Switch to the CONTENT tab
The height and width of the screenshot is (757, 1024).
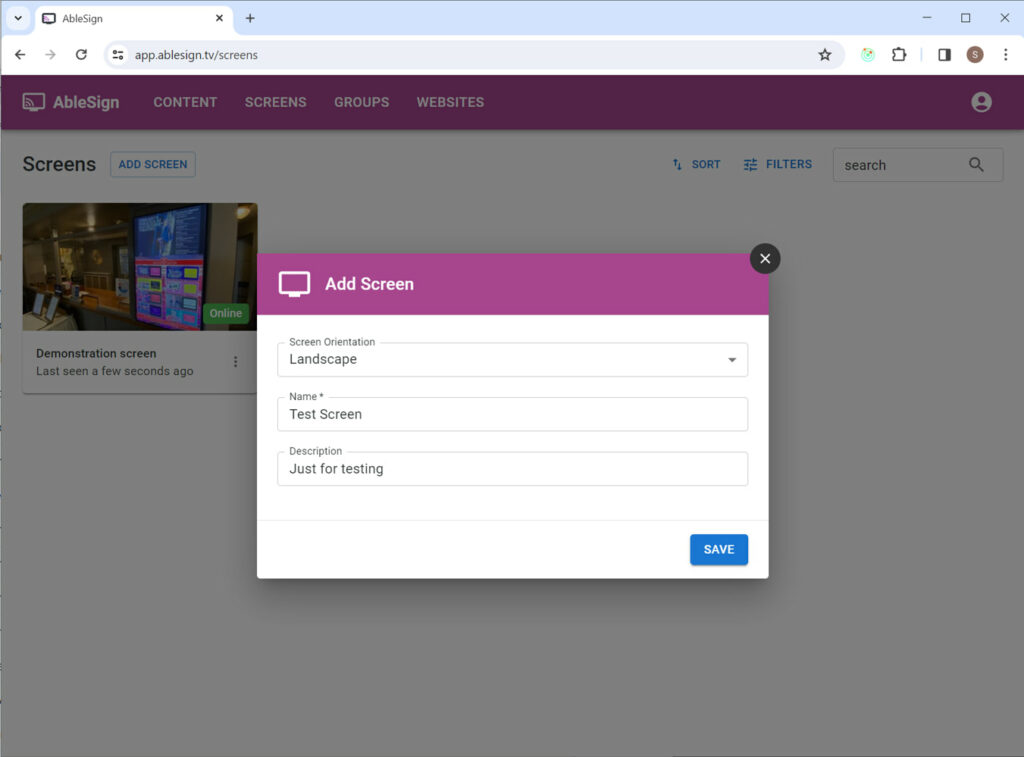185,101
